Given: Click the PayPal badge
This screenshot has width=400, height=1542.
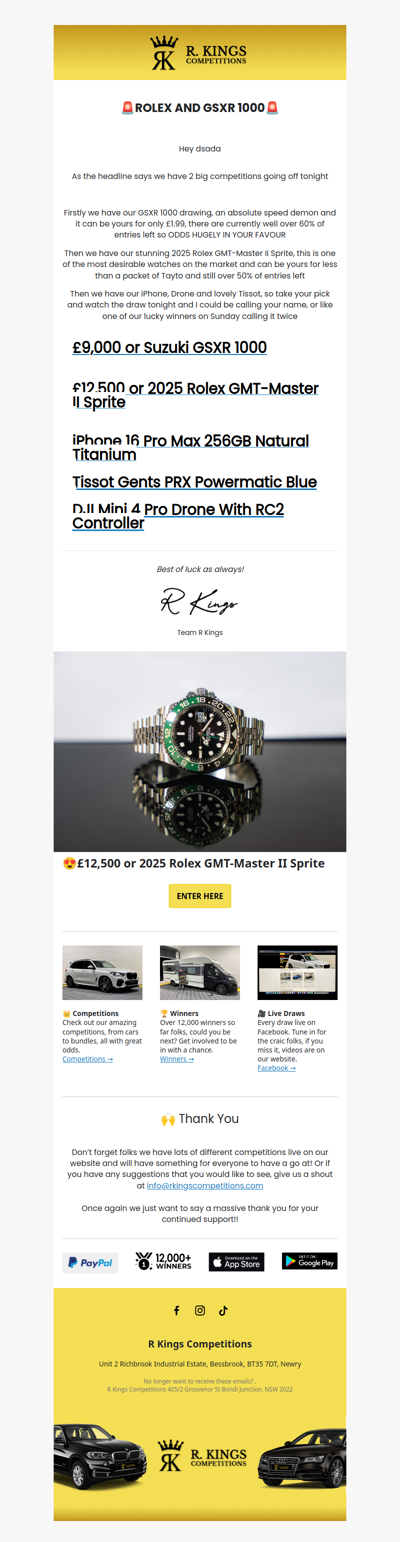Looking at the screenshot, I should pos(90,1262).
